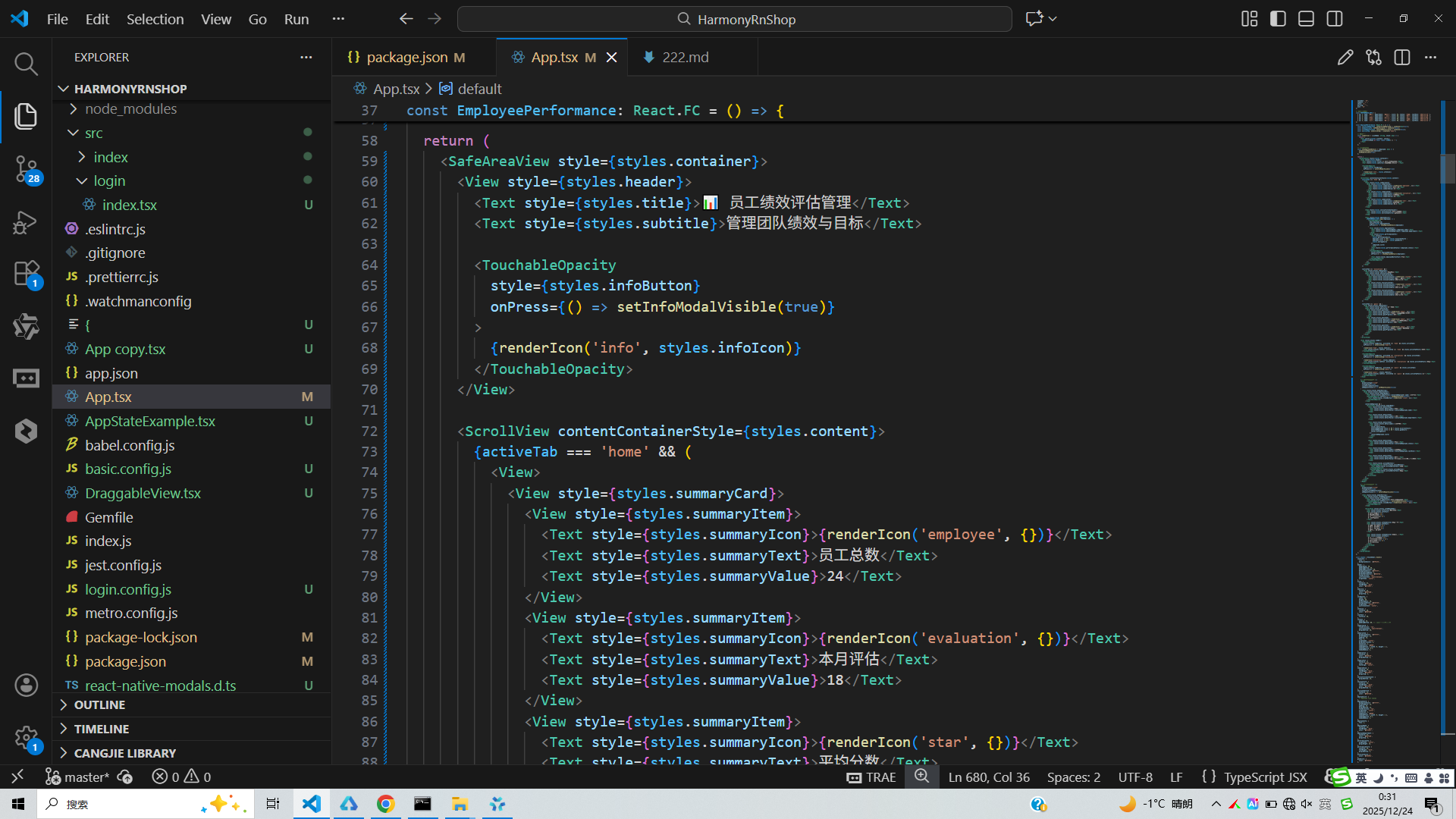The width and height of the screenshot is (1456, 819).
Task: Click the Split Editor Right icon
Action: 1401,58
